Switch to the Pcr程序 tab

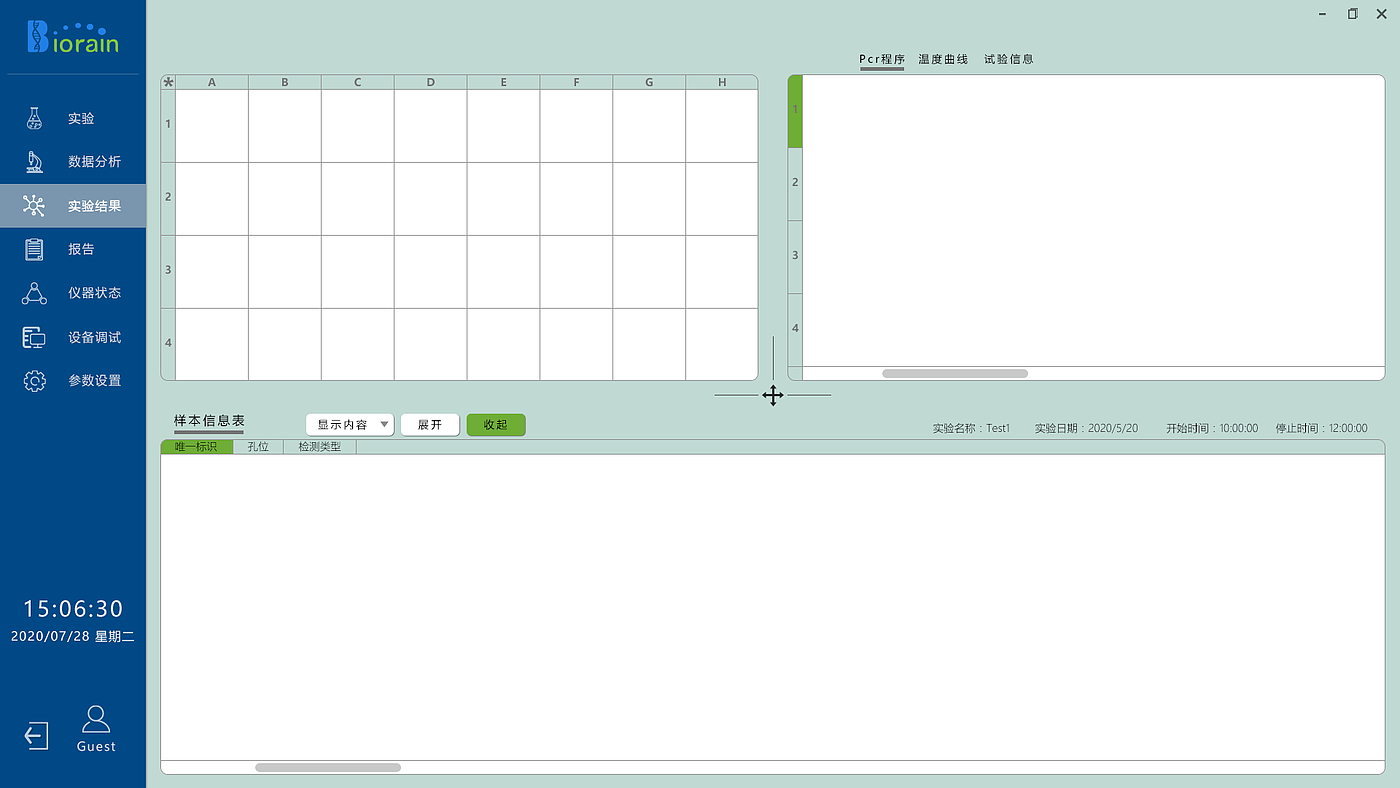tap(882, 59)
